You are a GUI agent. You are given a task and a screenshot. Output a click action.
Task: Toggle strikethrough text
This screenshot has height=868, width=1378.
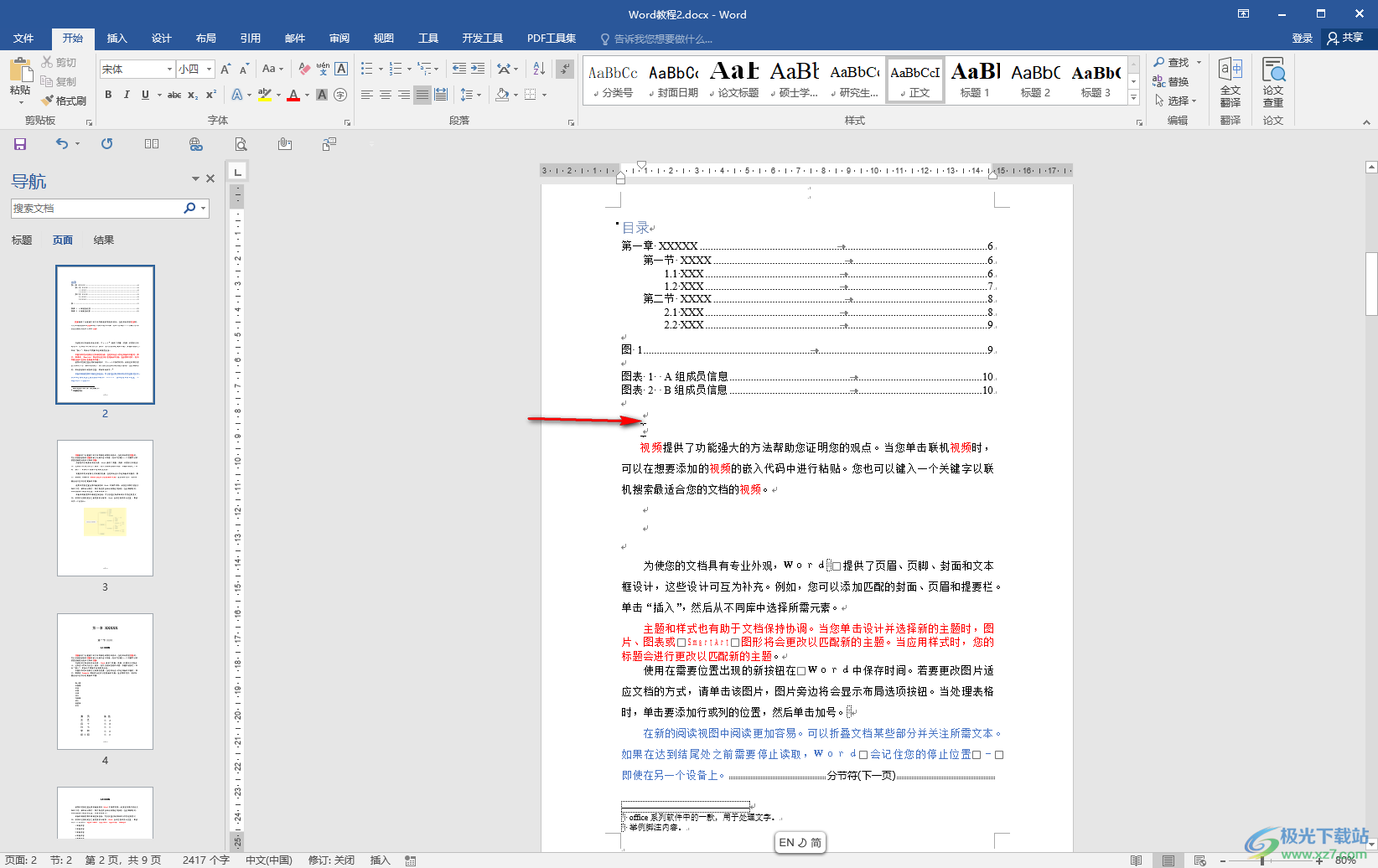pyautogui.click(x=174, y=95)
